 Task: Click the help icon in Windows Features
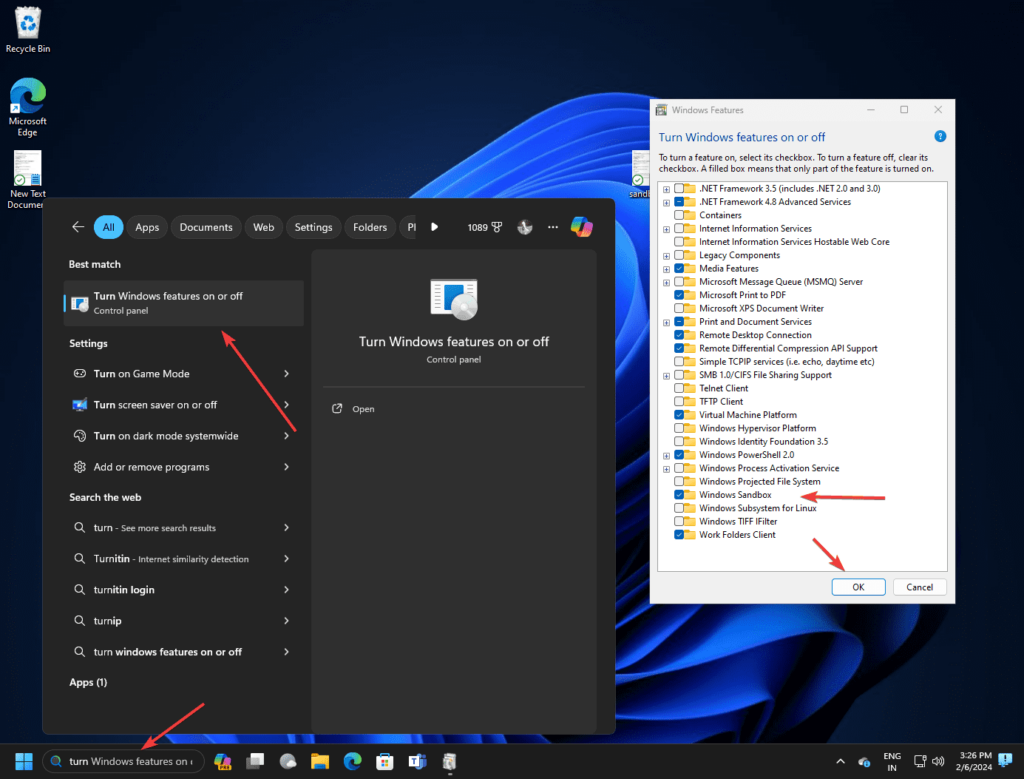940,136
